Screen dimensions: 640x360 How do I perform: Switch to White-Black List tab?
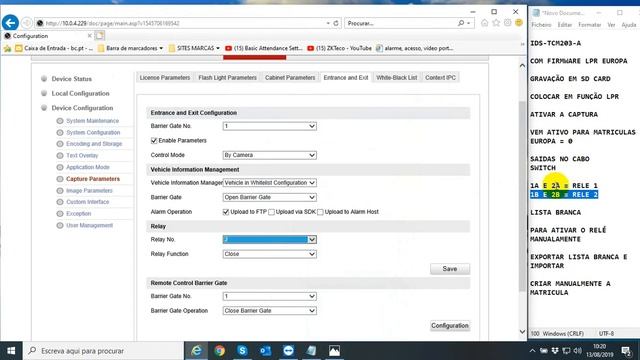pos(396,78)
